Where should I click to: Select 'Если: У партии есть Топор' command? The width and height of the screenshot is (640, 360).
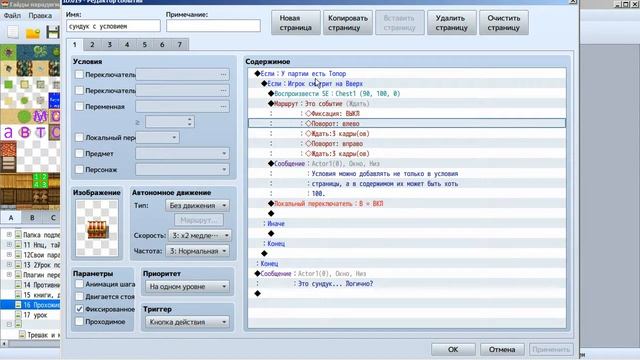[x=407, y=73]
